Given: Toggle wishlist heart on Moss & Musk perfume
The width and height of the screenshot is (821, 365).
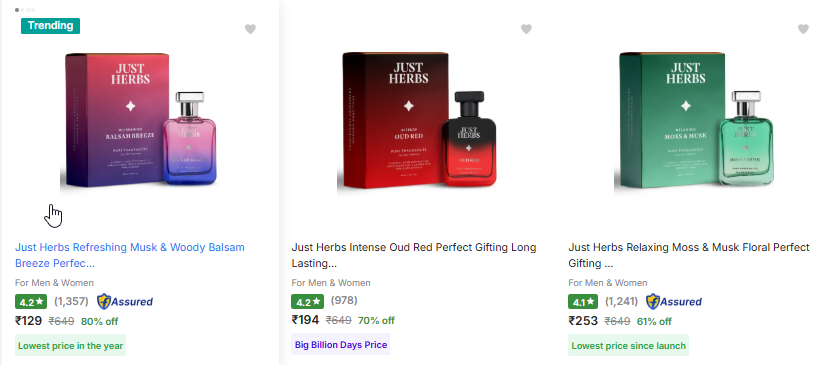Looking at the screenshot, I should click(x=803, y=29).
